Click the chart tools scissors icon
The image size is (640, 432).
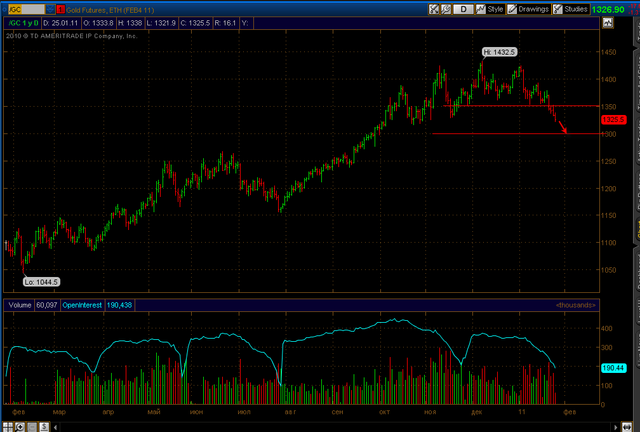pyautogui.click(x=434, y=9)
